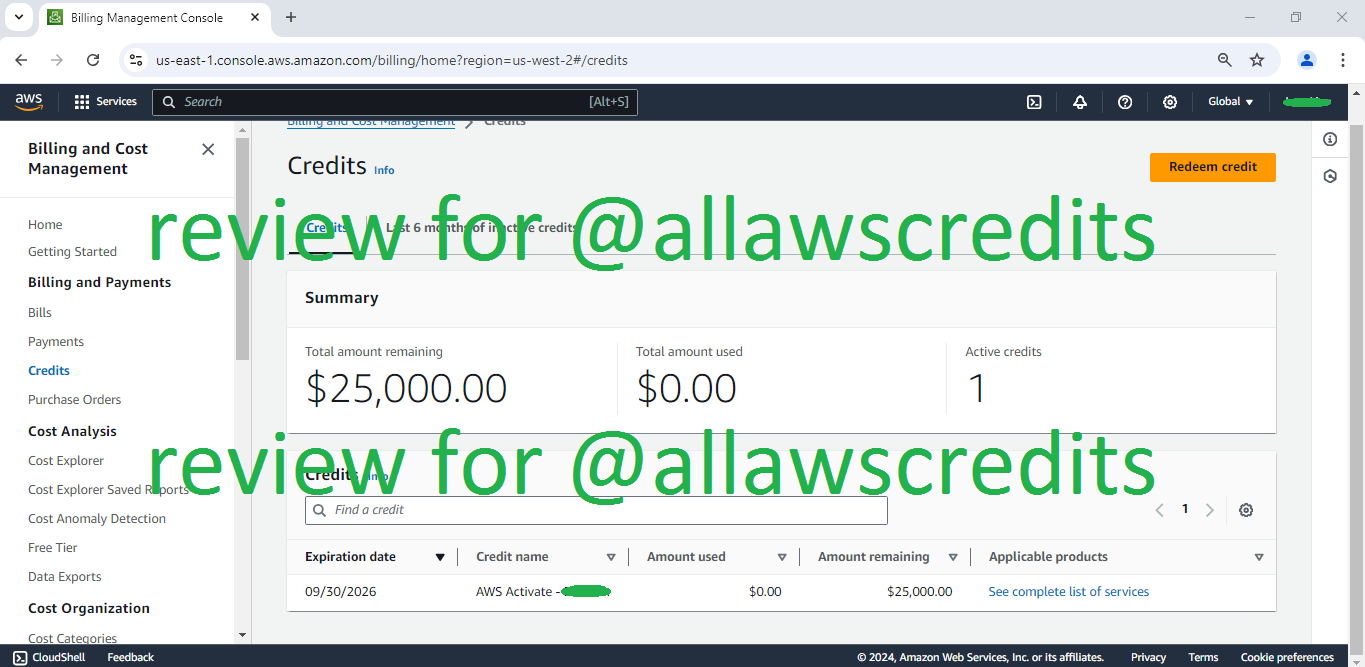Open Payments in the sidebar
Screen dimensions: 1365x667
point(56,342)
